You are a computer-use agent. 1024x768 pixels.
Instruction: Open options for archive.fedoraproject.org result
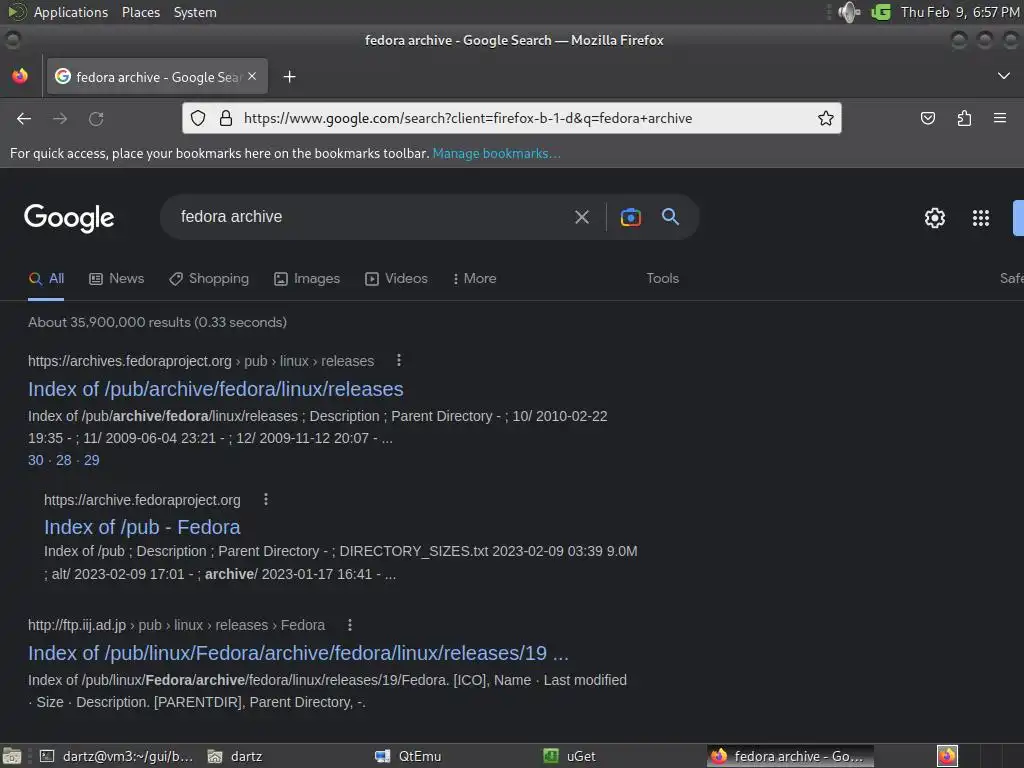pyautogui.click(x=266, y=500)
